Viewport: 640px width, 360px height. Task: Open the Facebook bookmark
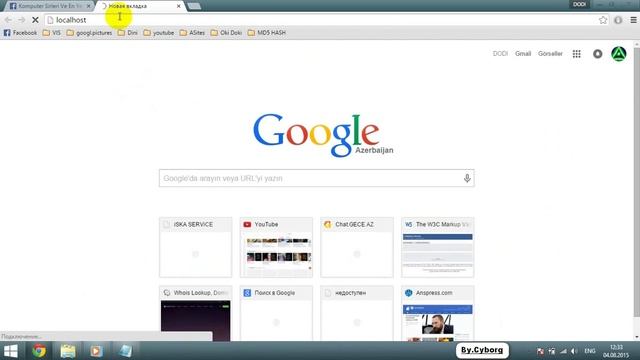20,33
